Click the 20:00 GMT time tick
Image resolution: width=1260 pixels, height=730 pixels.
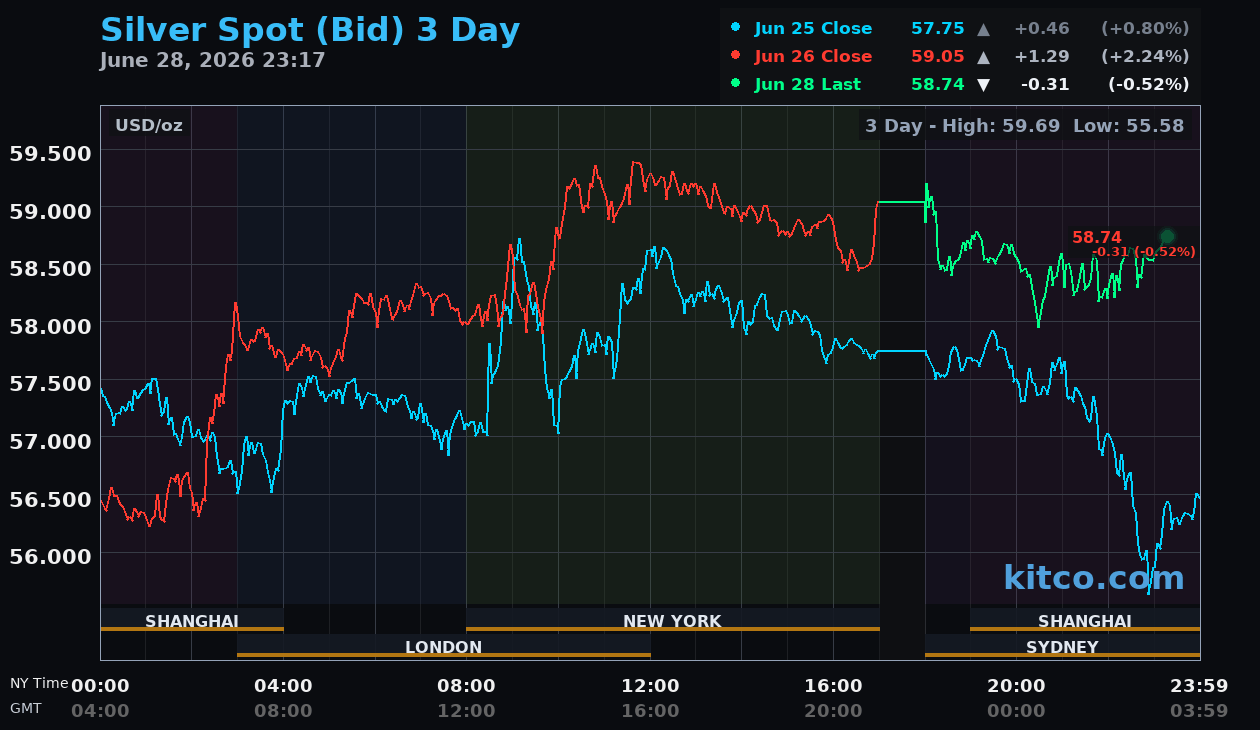point(833,711)
